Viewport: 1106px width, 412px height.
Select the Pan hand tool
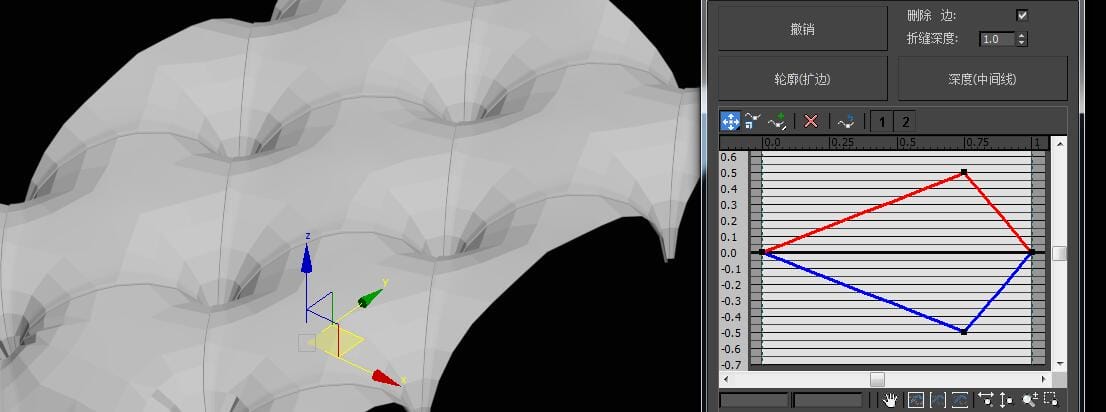(891, 400)
